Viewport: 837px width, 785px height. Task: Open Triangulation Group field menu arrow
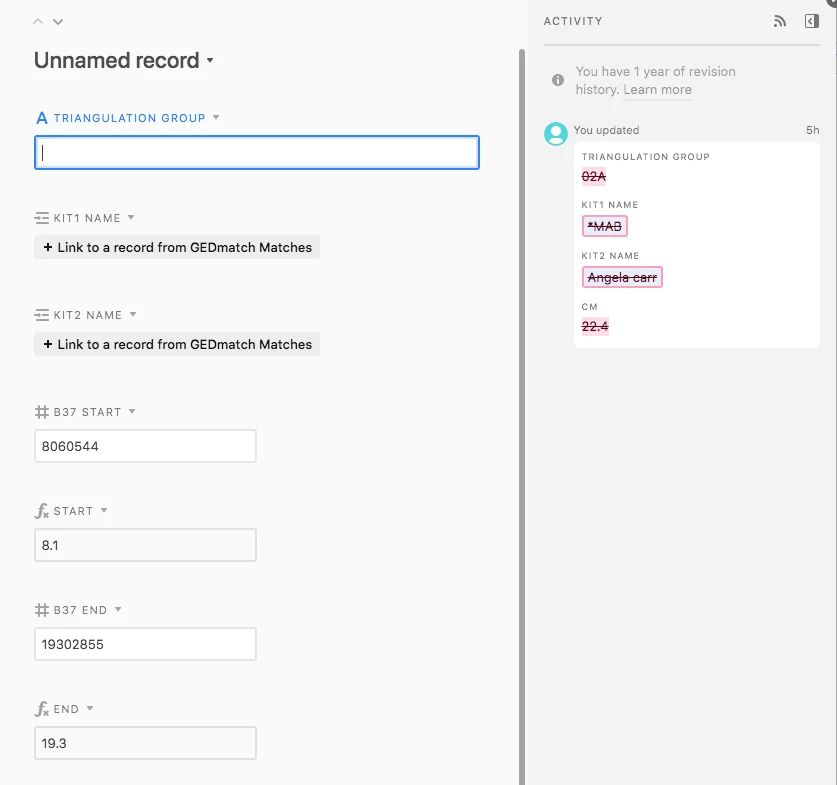point(216,117)
